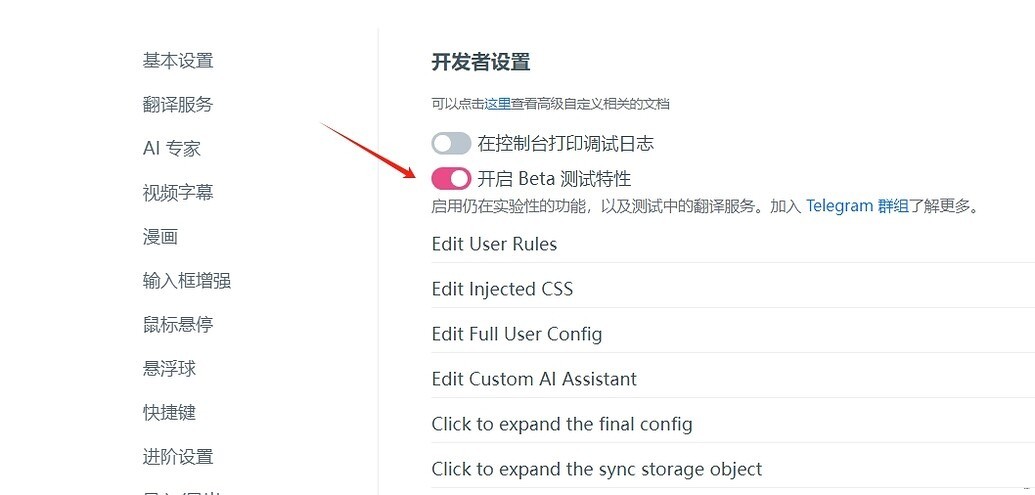Open the 快捷键 section
The image size is (1035, 495).
coord(169,413)
